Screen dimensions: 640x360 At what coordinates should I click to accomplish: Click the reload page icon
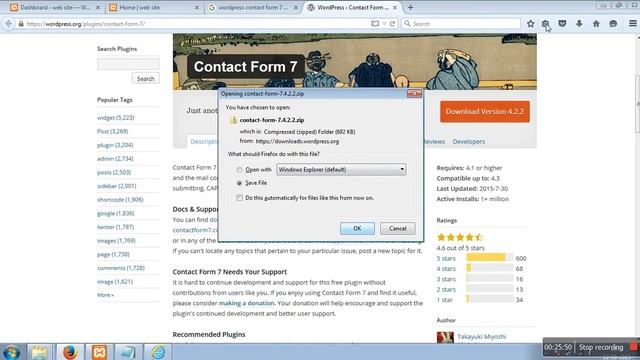[x=392, y=24]
